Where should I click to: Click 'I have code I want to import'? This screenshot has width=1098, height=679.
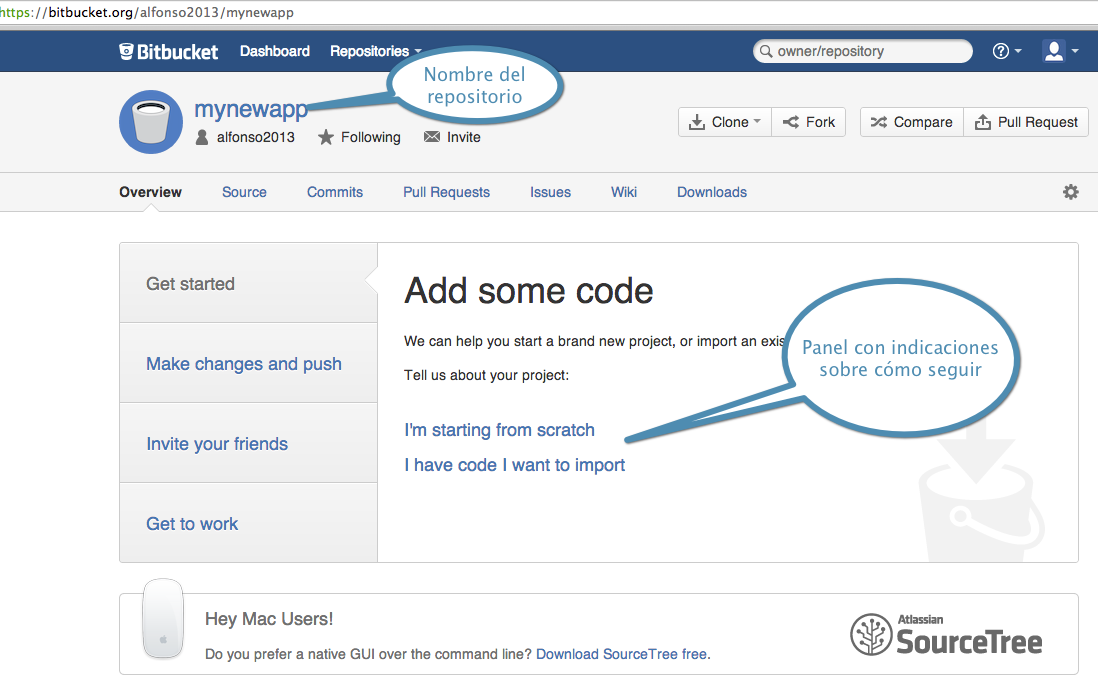tap(514, 465)
